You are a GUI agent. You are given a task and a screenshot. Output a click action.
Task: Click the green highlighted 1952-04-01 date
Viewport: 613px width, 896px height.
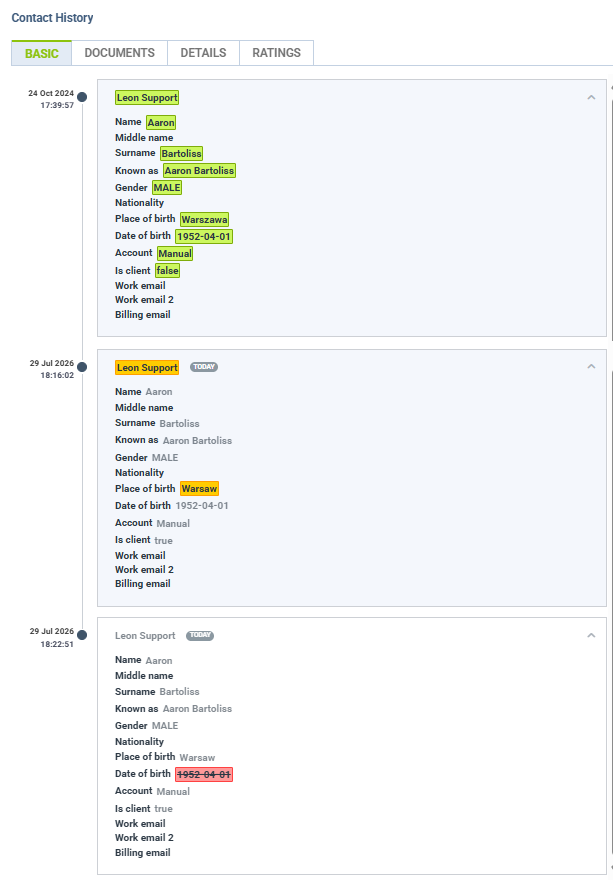pyautogui.click(x=204, y=237)
